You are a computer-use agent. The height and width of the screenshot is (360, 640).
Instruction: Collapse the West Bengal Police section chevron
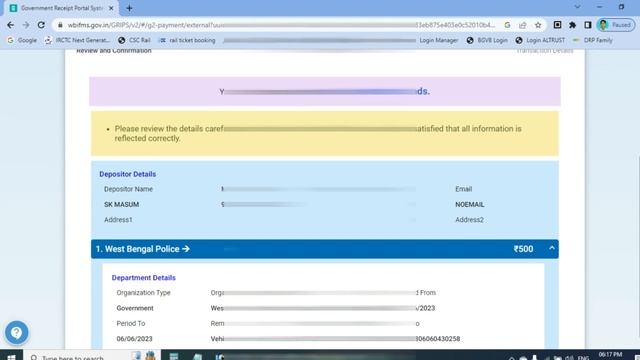tap(552, 248)
